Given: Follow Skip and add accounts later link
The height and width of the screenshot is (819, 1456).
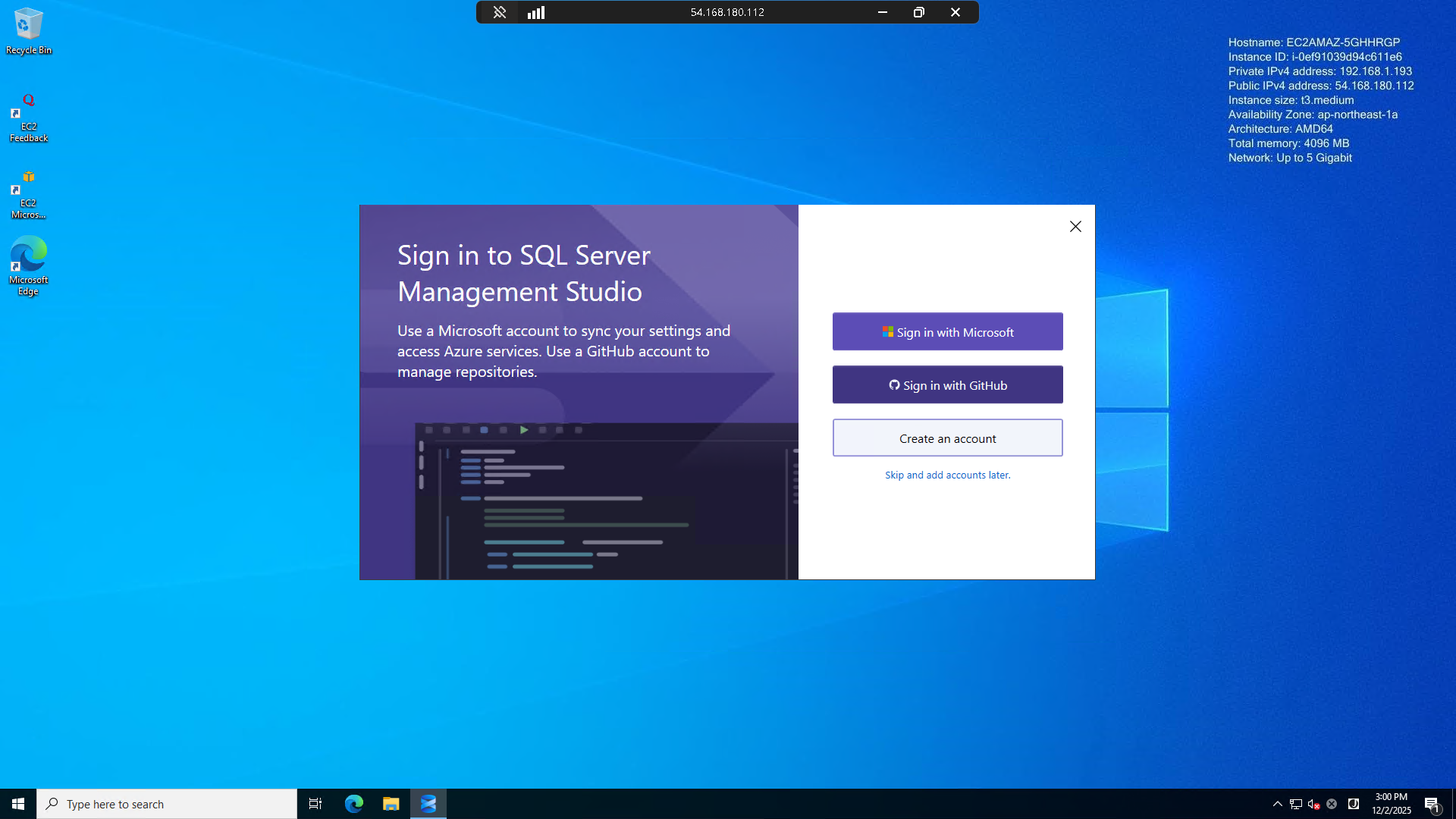Looking at the screenshot, I should [x=947, y=475].
